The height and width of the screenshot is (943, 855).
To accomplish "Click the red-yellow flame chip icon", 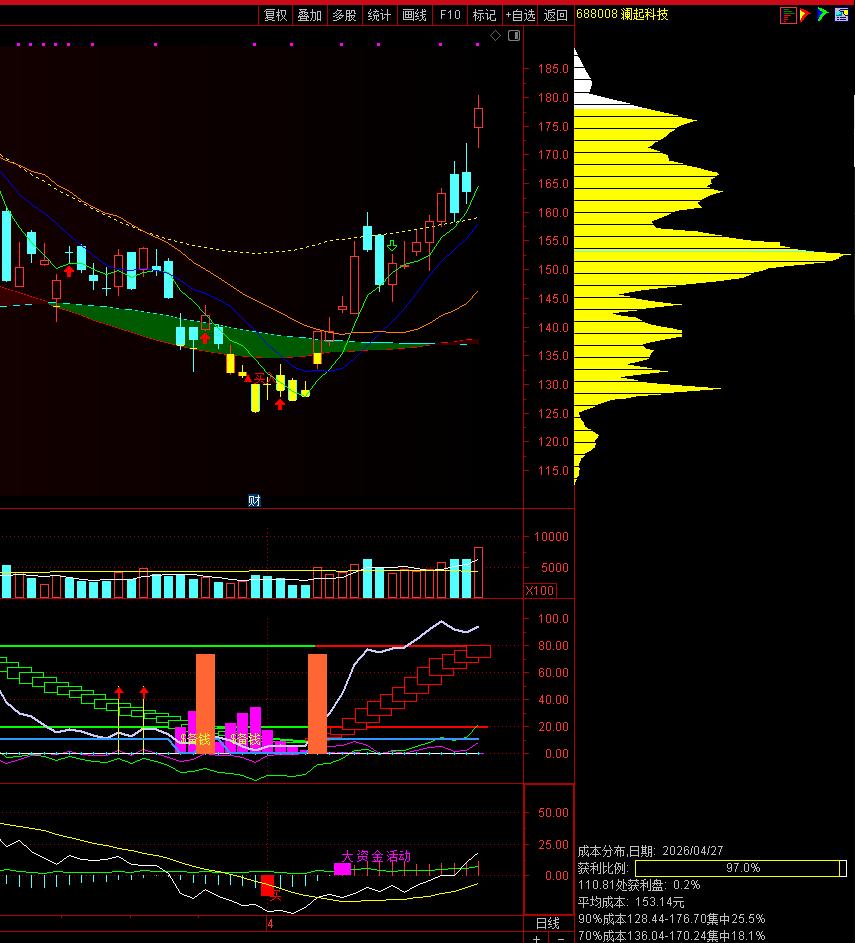I will [805, 14].
